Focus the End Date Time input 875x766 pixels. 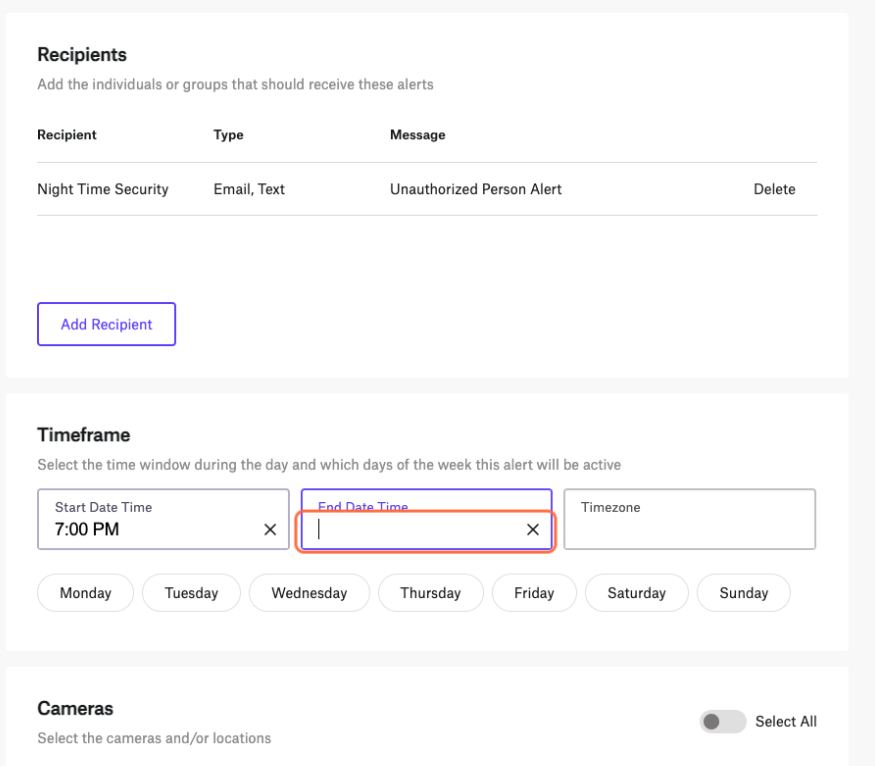[x=419, y=529]
